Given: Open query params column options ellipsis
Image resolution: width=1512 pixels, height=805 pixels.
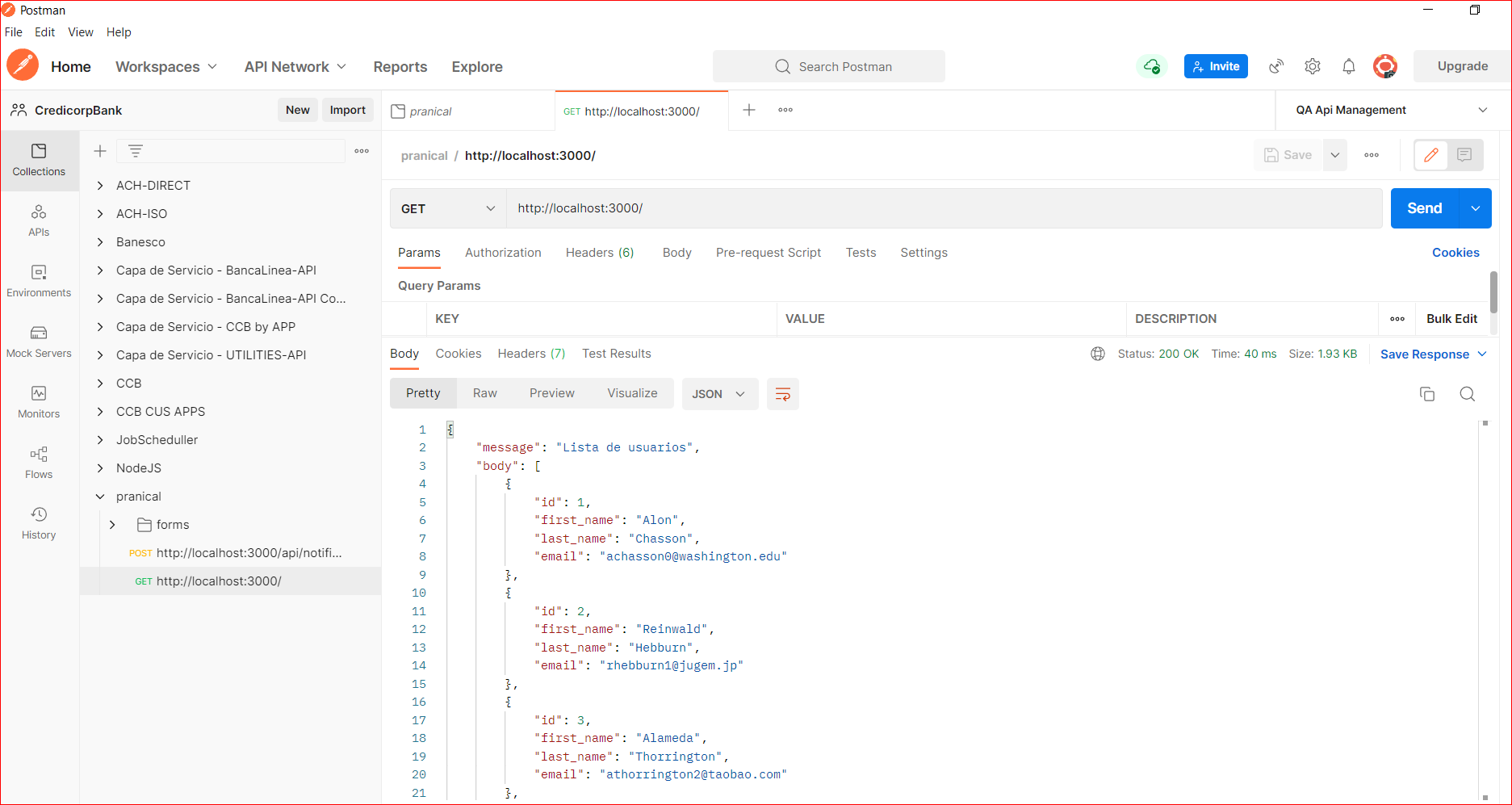Looking at the screenshot, I should pos(1397,319).
